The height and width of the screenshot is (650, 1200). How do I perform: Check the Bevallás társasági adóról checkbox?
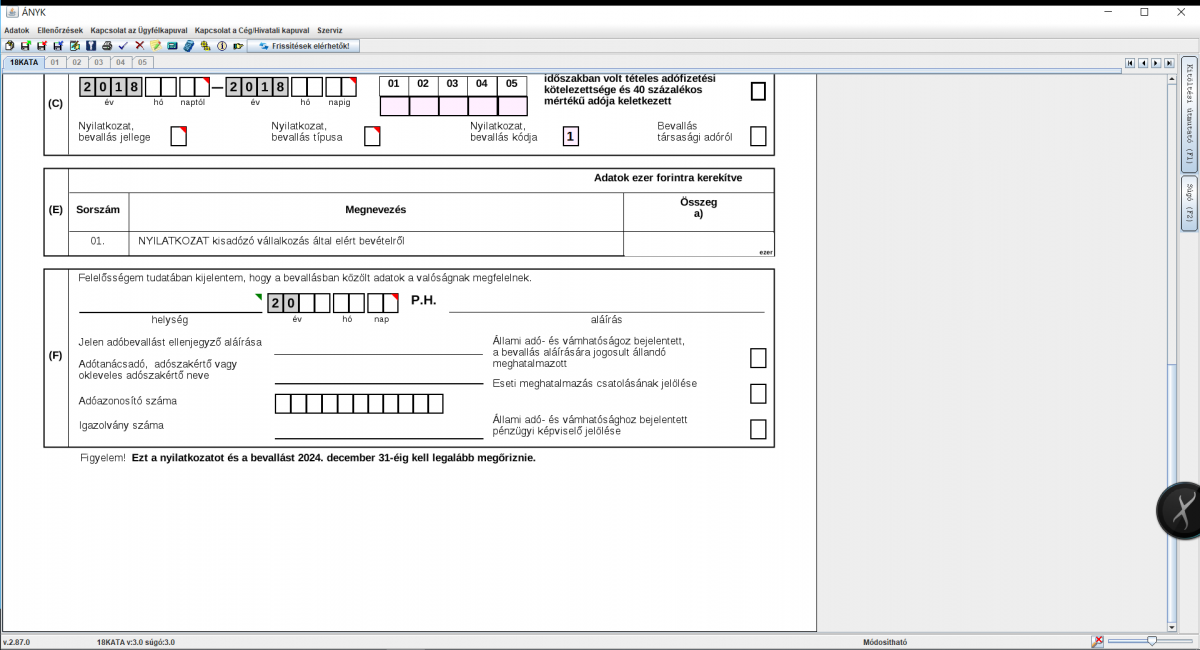pyautogui.click(x=758, y=136)
